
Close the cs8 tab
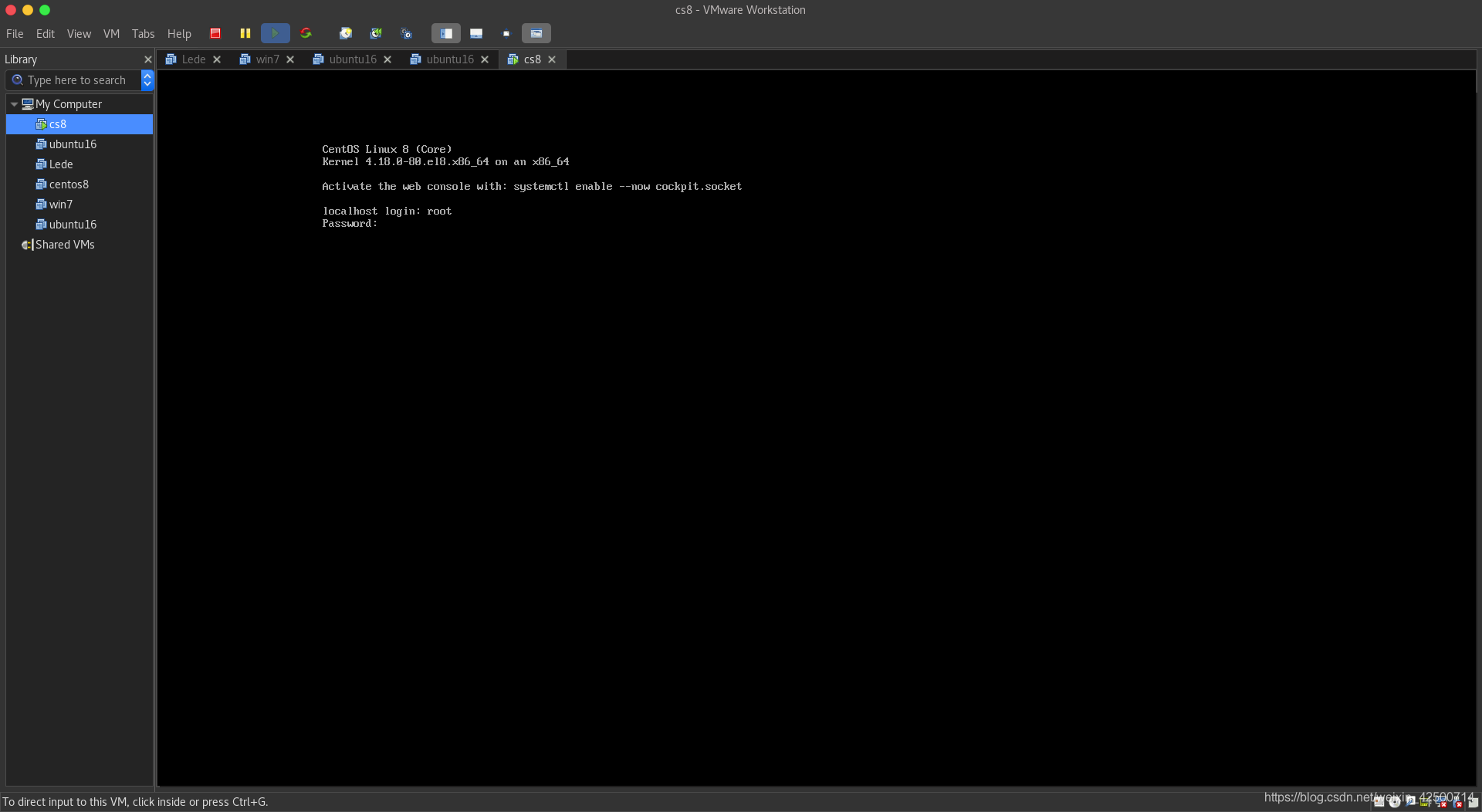coord(552,59)
